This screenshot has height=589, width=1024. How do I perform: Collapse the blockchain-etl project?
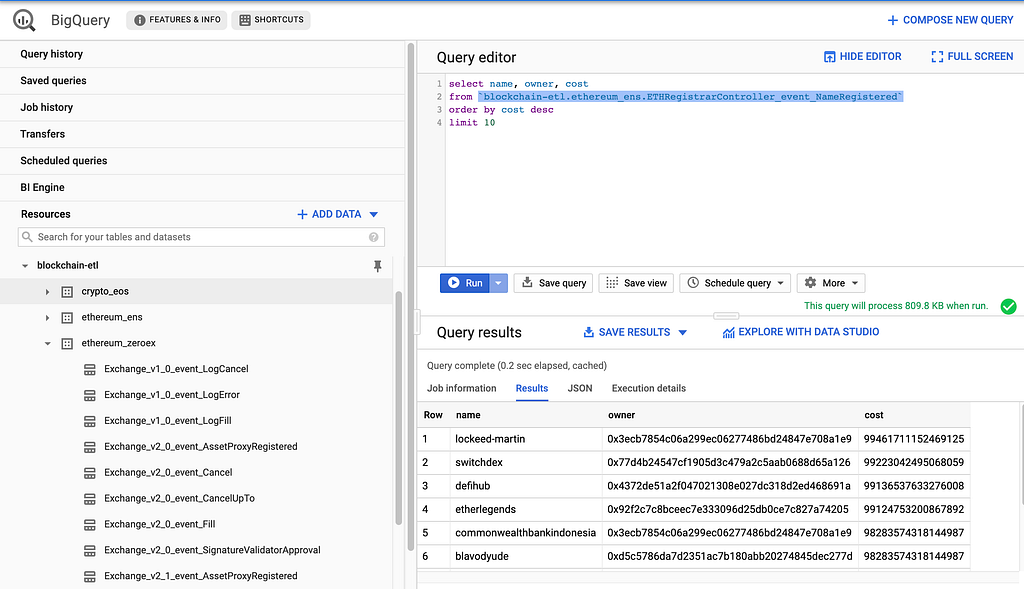point(25,266)
